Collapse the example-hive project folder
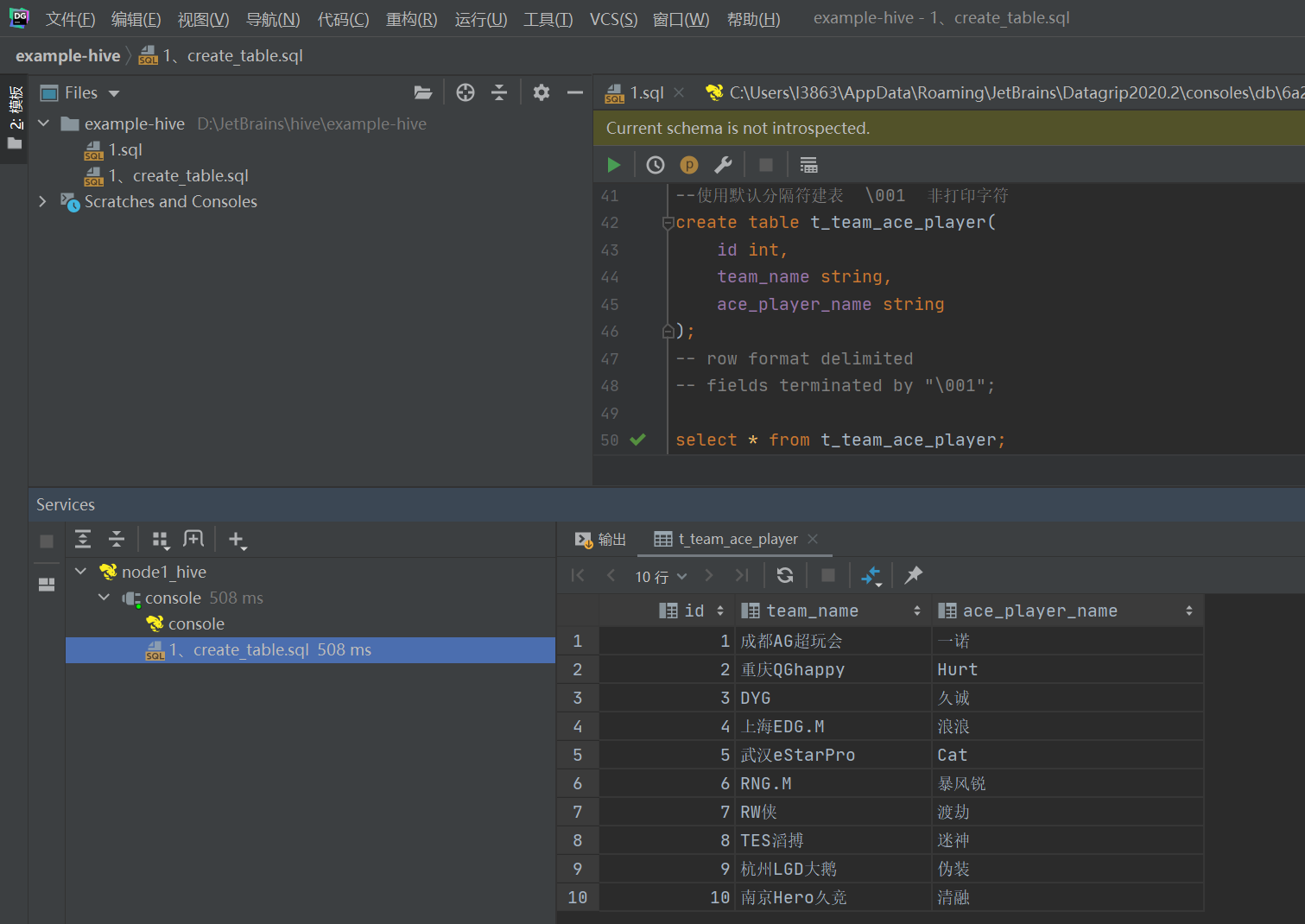1305x924 pixels. (44, 123)
